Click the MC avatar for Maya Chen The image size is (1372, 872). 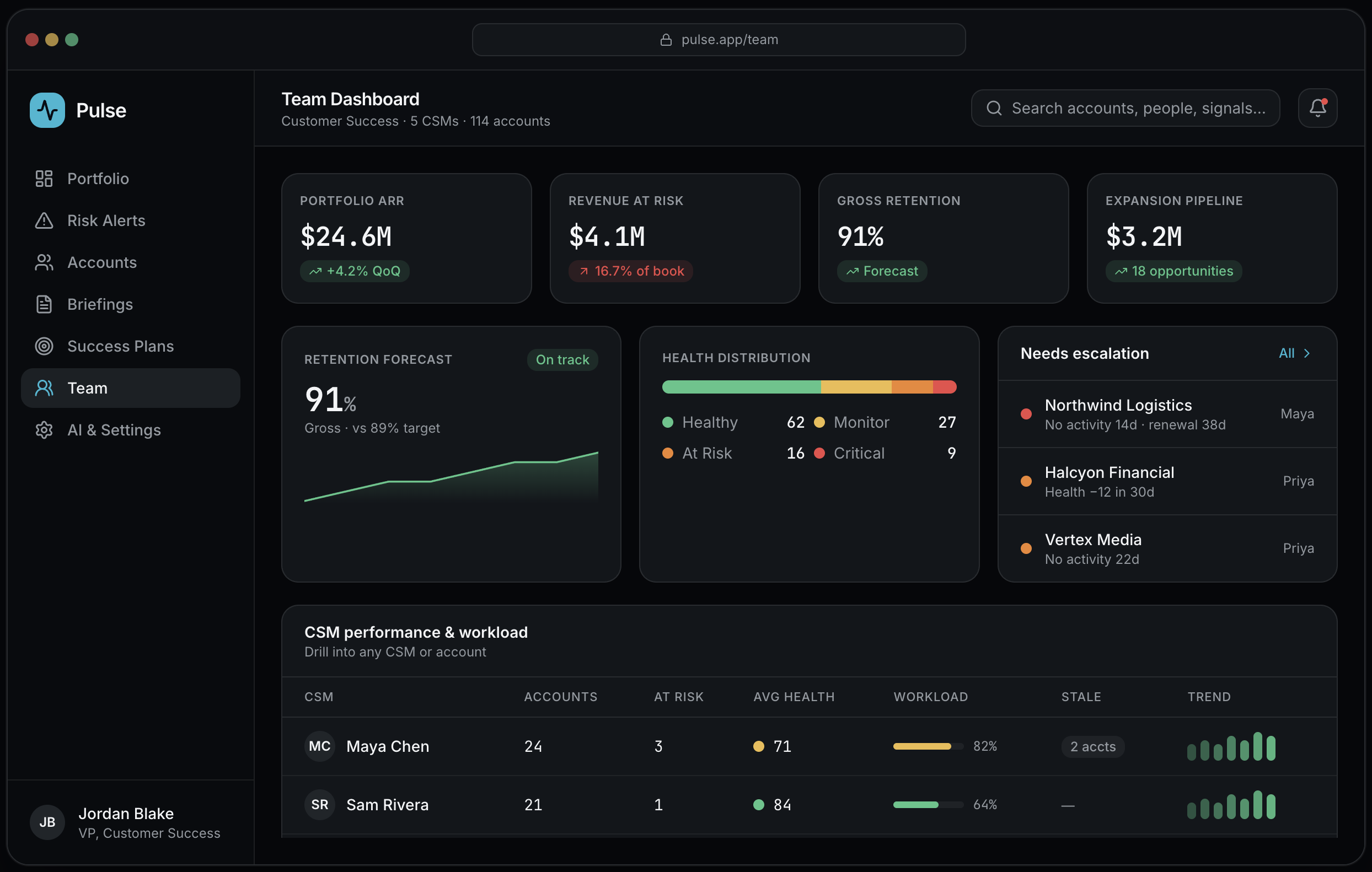320,746
